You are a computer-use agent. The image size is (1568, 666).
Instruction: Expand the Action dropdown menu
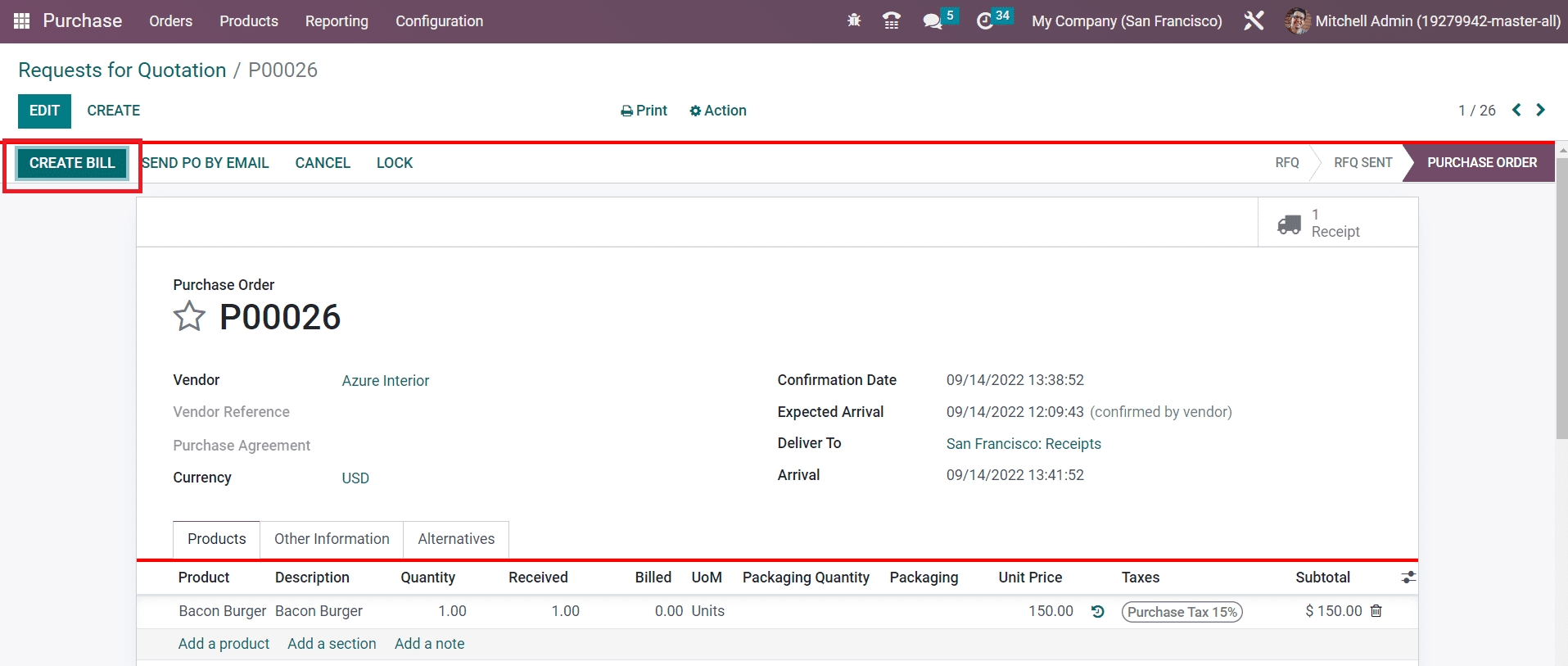718,111
